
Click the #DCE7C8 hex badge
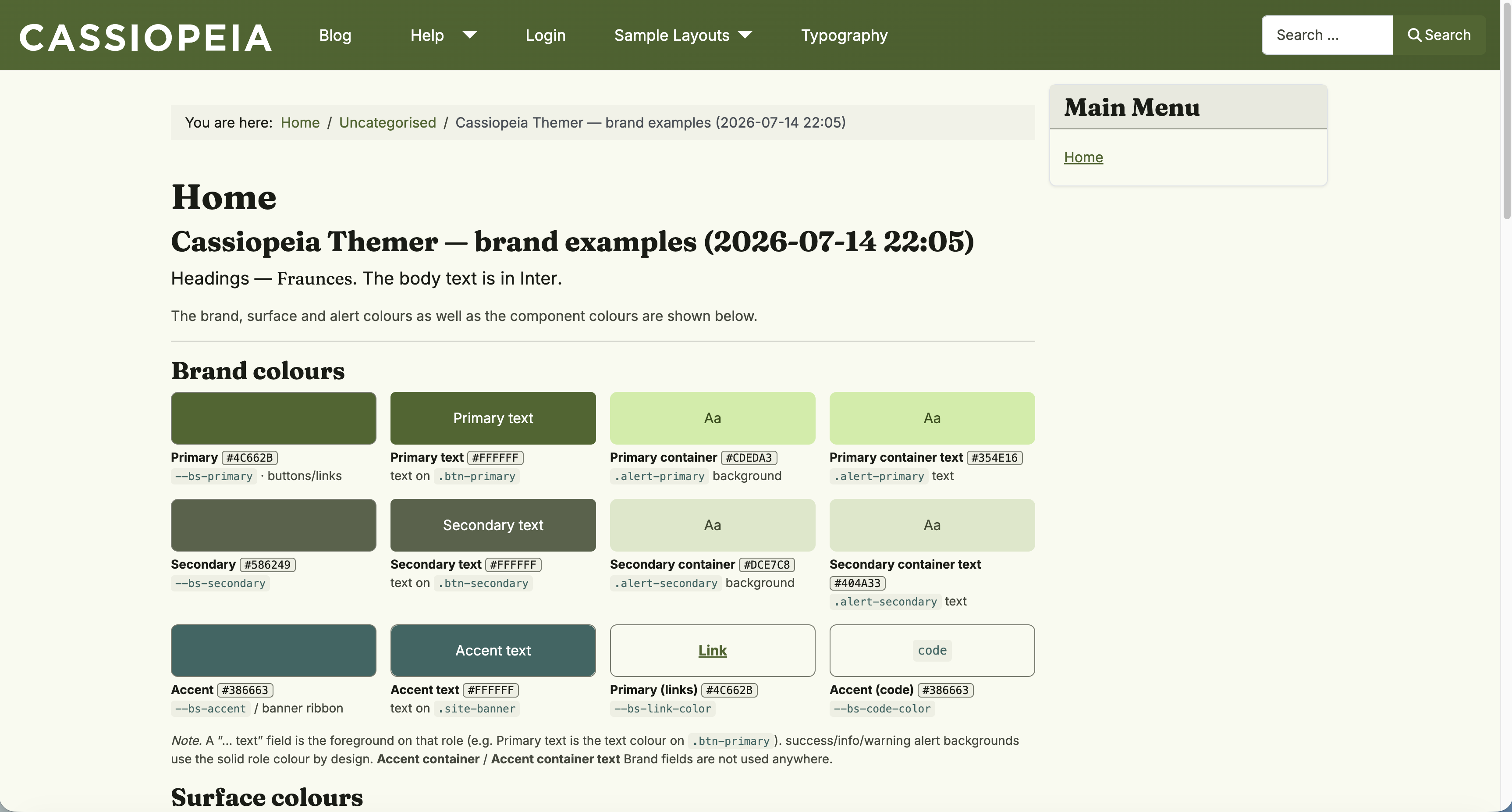(x=767, y=564)
